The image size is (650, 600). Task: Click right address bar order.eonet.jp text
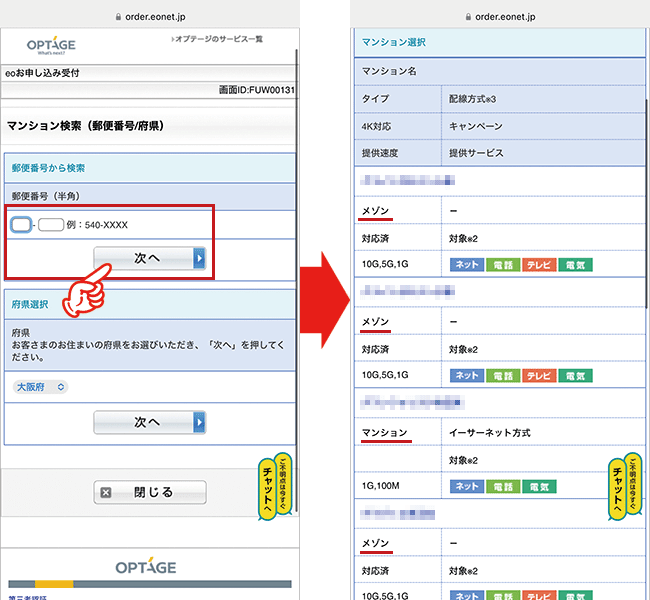coord(505,17)
